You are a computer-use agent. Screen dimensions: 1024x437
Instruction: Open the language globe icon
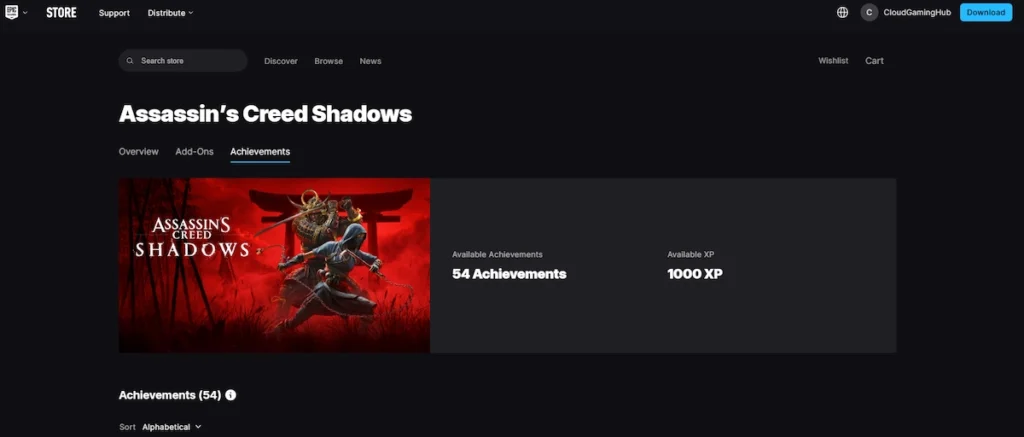coord(842,12)
